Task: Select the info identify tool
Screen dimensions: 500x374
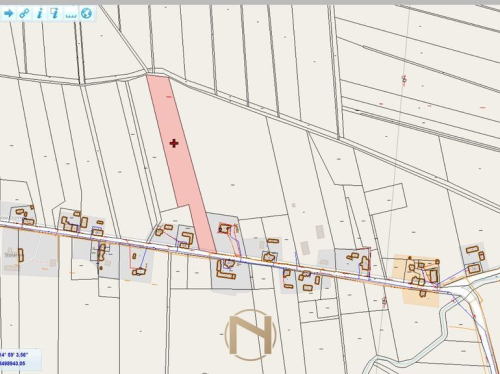Action: point(40,13)
